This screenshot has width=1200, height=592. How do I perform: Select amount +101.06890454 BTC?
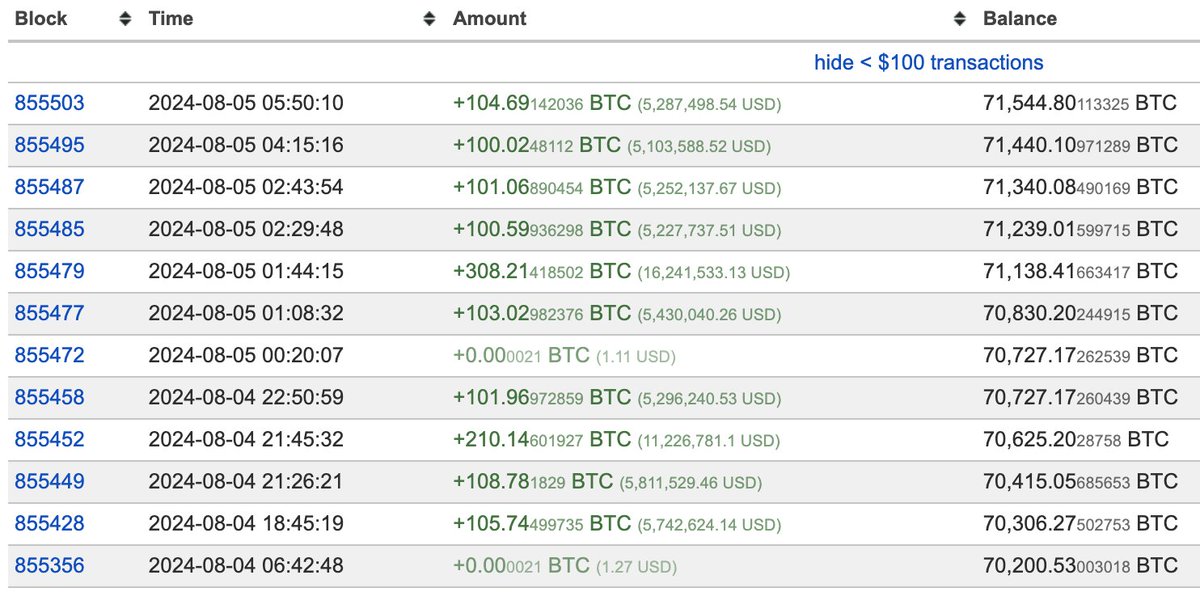(542, 187)
